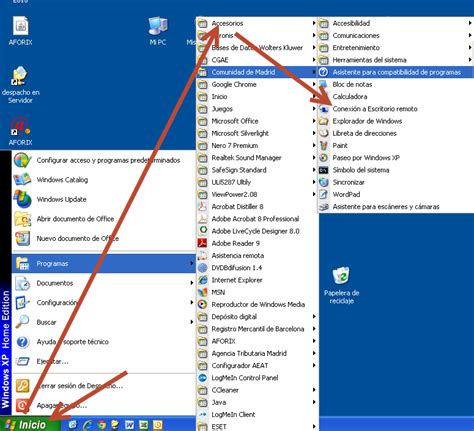
Task: Select Realtek Sound Manager folder
Action: [257, 158]
